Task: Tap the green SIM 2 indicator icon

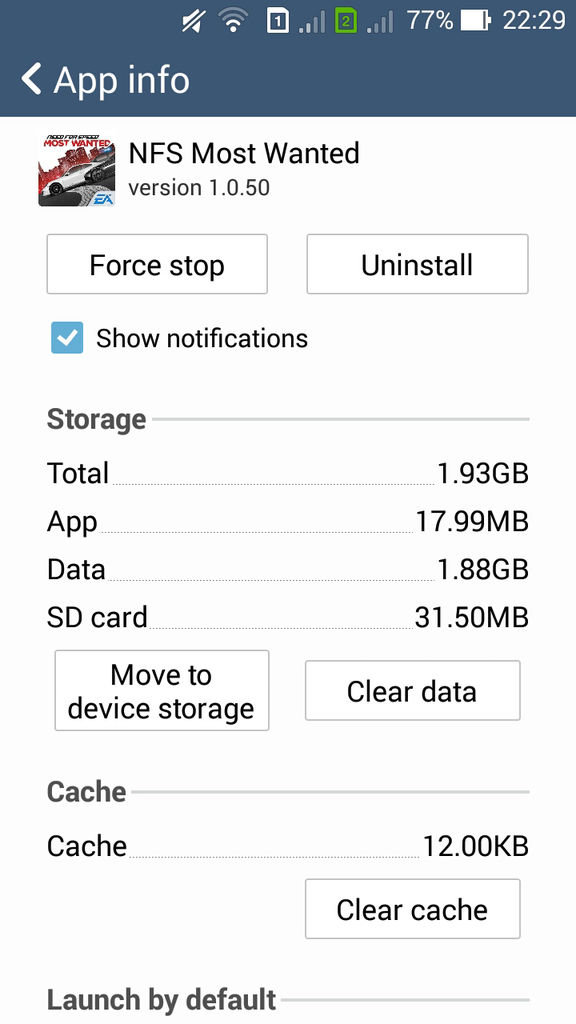Action: pos(345,22)
